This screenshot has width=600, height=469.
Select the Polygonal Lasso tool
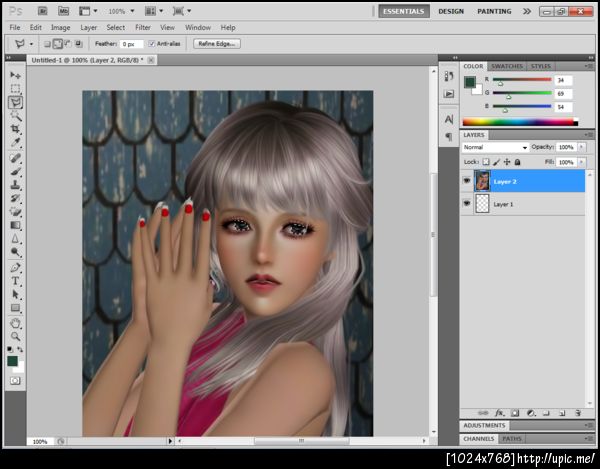[15, 102]
